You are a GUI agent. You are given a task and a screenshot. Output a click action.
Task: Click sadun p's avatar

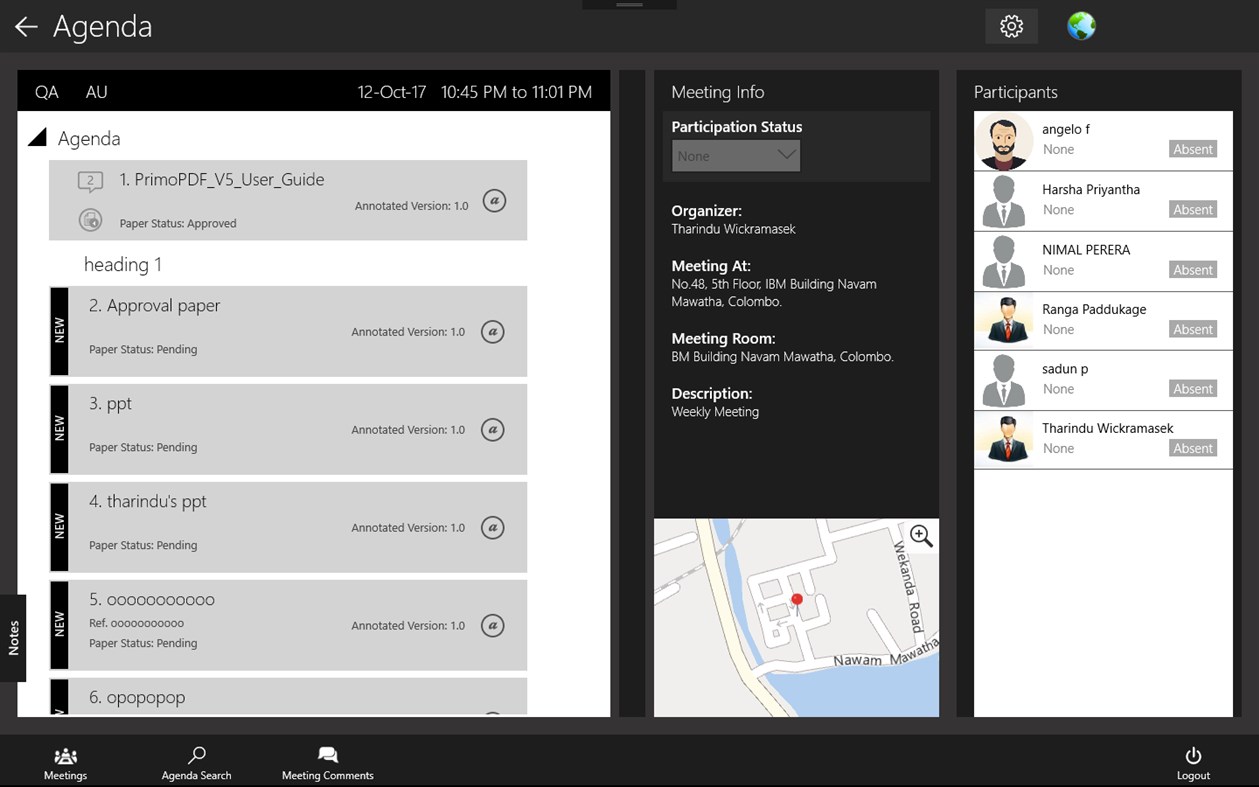[1004, 380]
